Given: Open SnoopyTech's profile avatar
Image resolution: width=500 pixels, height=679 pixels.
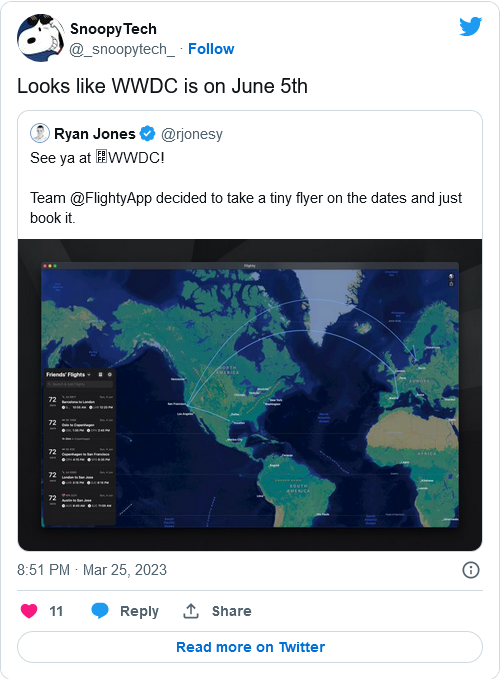Looking at the screenshot, I should click(41, 38).
